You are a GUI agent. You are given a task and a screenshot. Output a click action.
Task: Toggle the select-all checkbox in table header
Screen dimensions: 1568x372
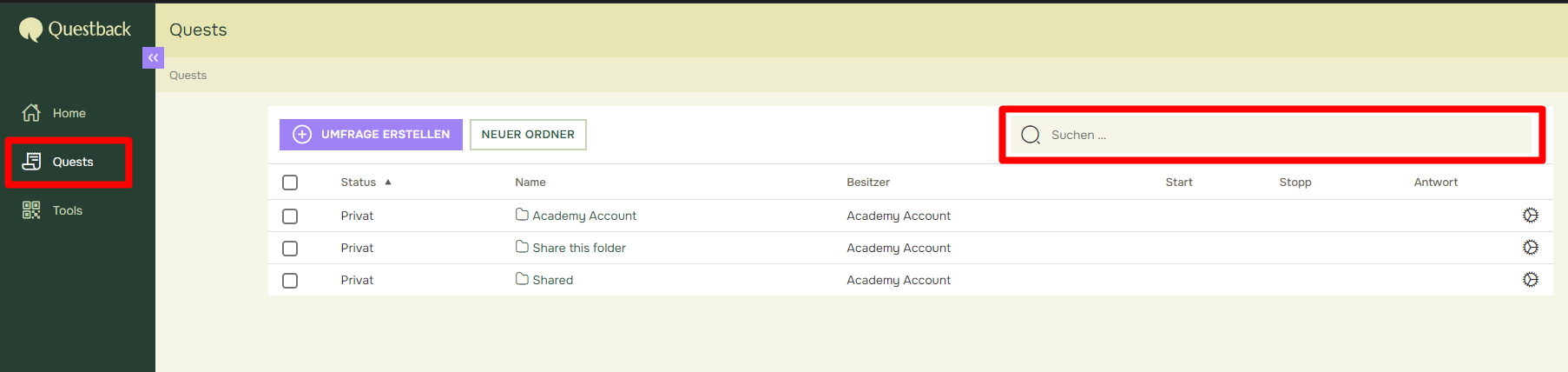point(290,183)
